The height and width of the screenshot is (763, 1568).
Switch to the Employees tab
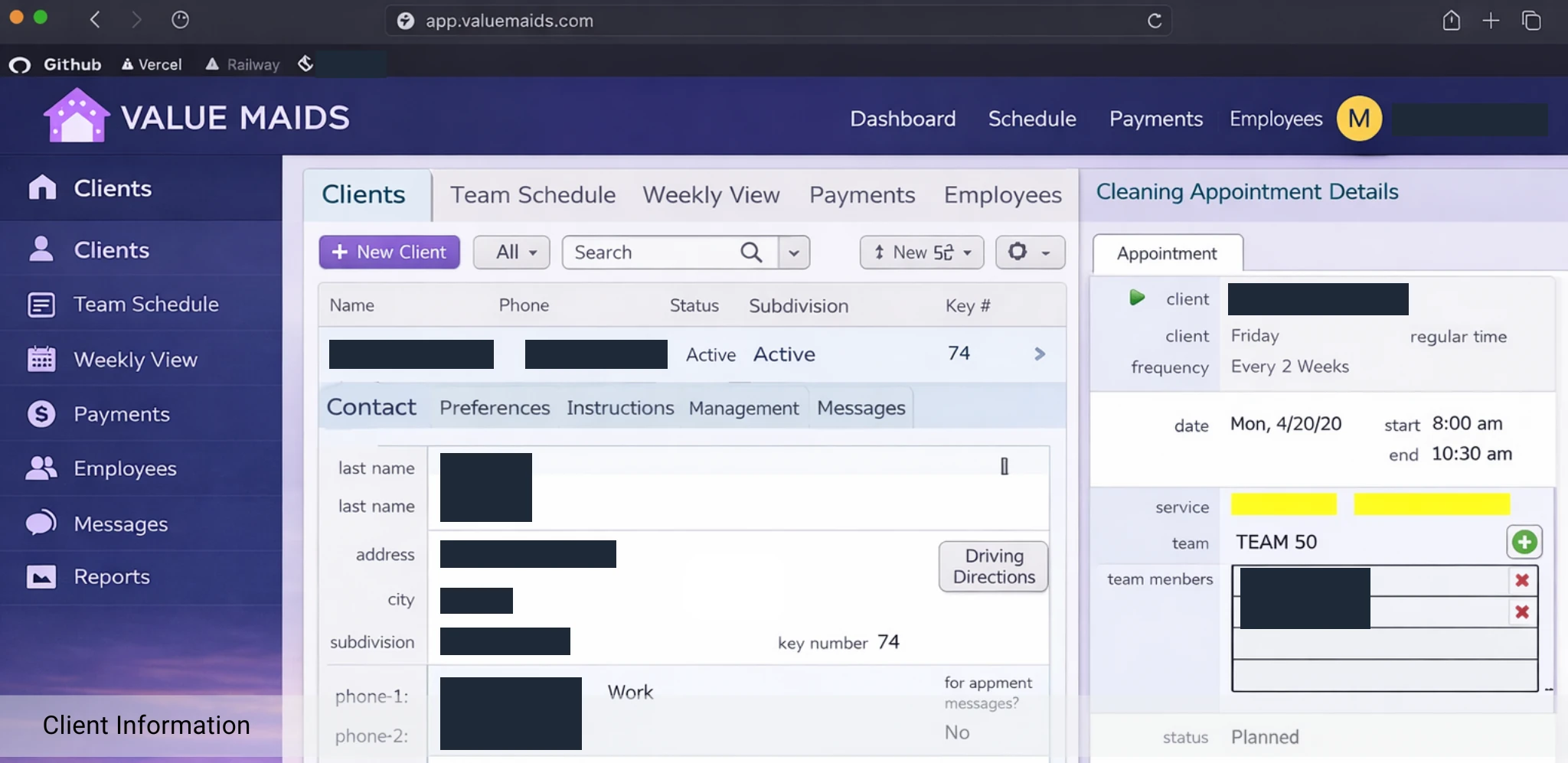(x=1003, y=195)
